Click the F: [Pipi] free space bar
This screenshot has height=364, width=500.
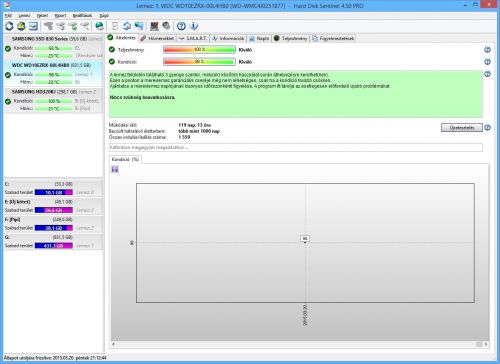[x=54, y=228]
